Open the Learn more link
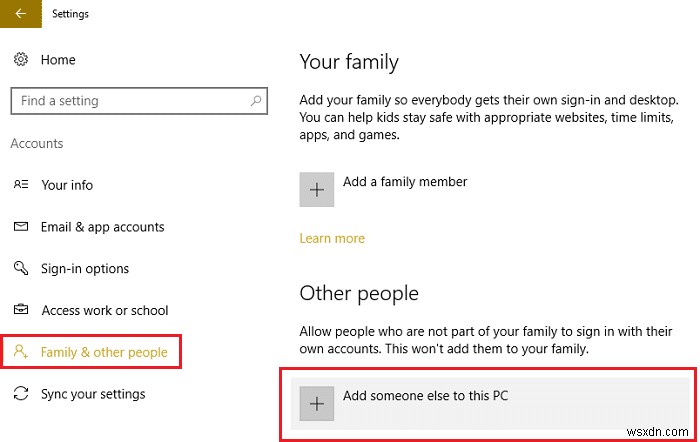 (332, 239)
